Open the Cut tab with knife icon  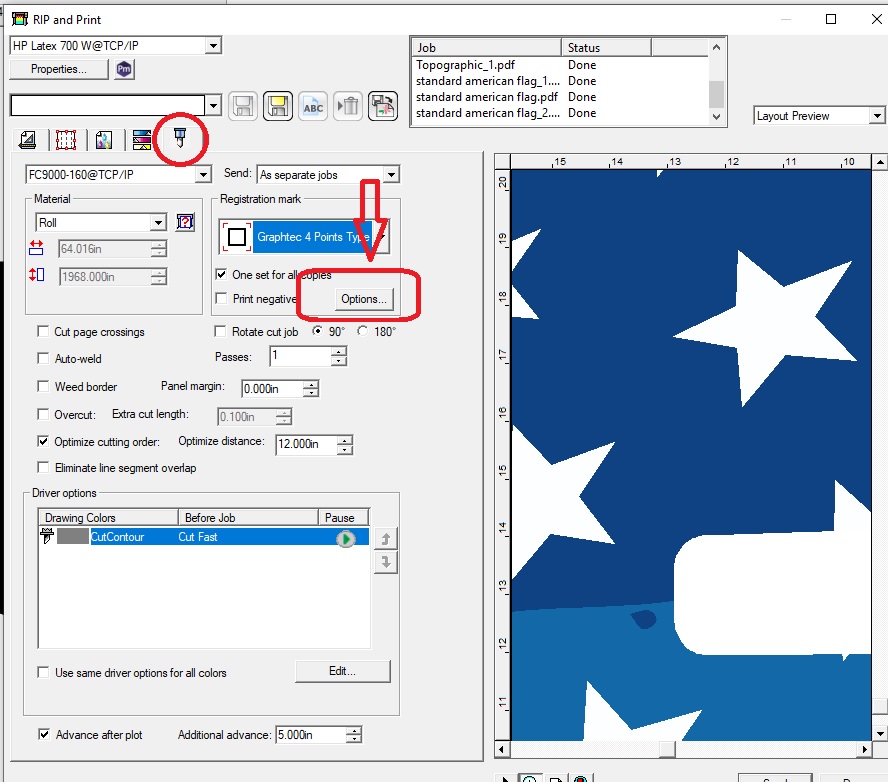(x=180, y=138)
